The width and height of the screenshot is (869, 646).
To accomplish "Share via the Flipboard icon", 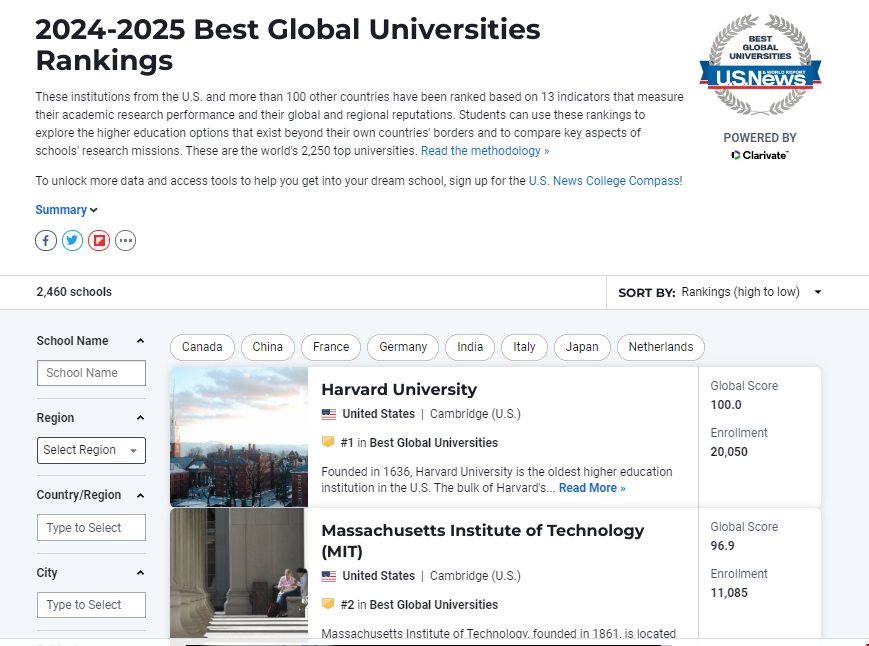I will pos(99,240).
